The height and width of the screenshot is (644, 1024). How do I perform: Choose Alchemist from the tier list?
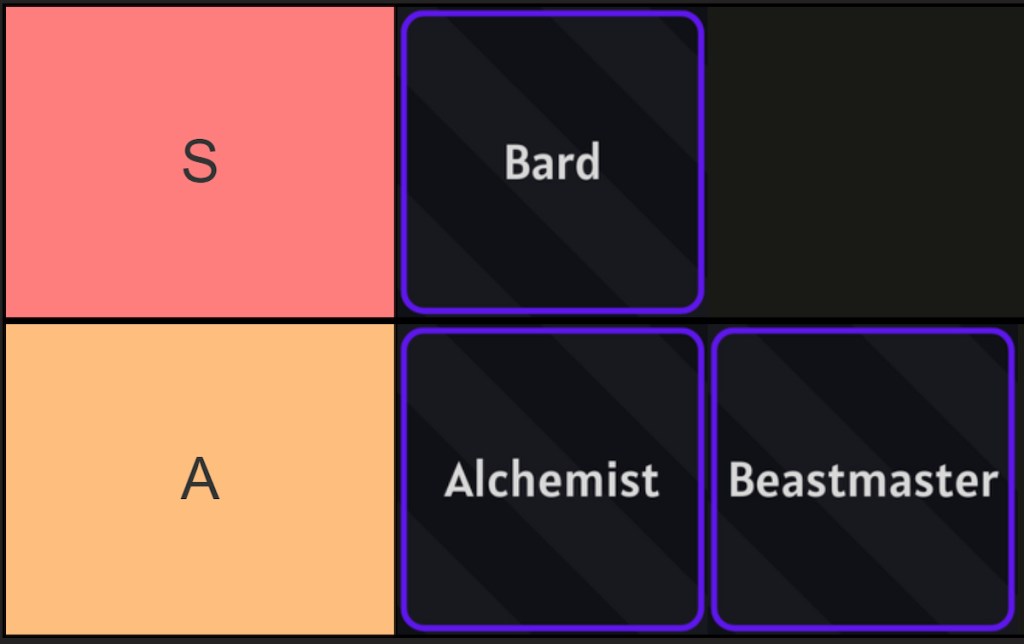tap(552, 480)
